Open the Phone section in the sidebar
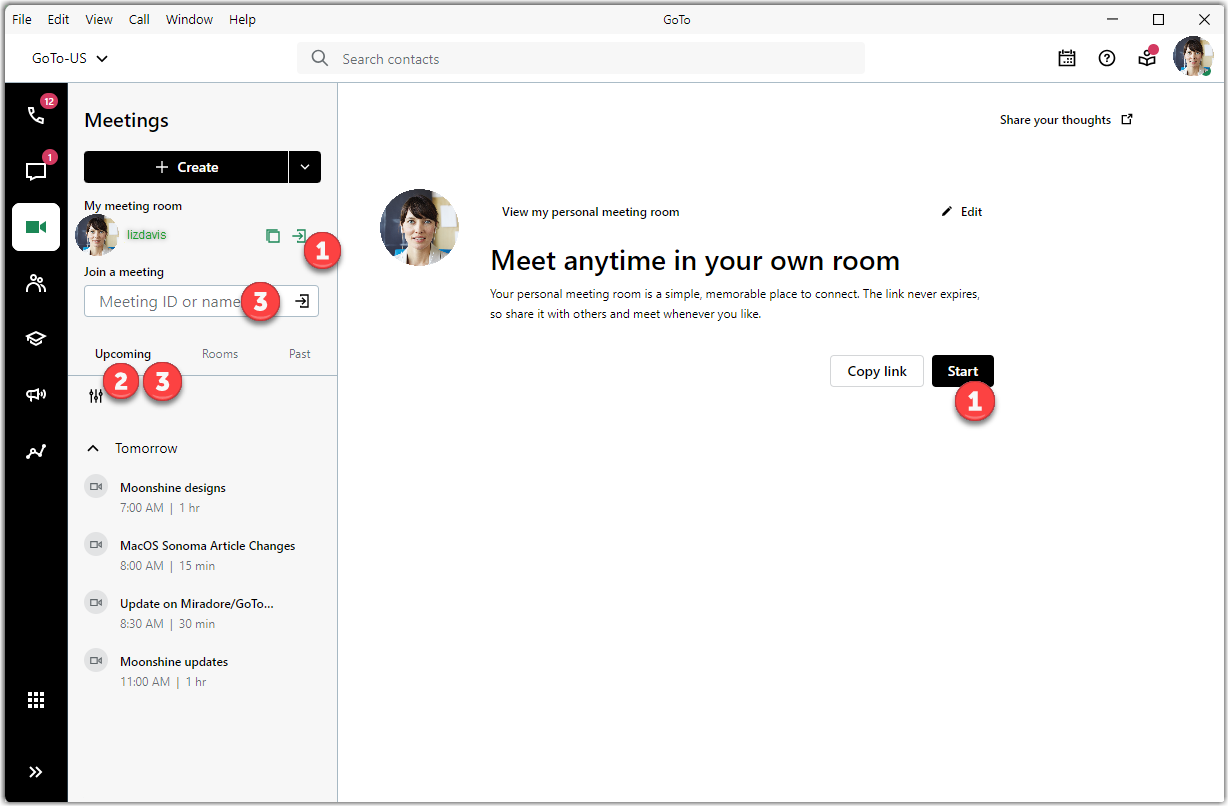Viewport: 1229px width, 807px height. (x=36, y=114)
